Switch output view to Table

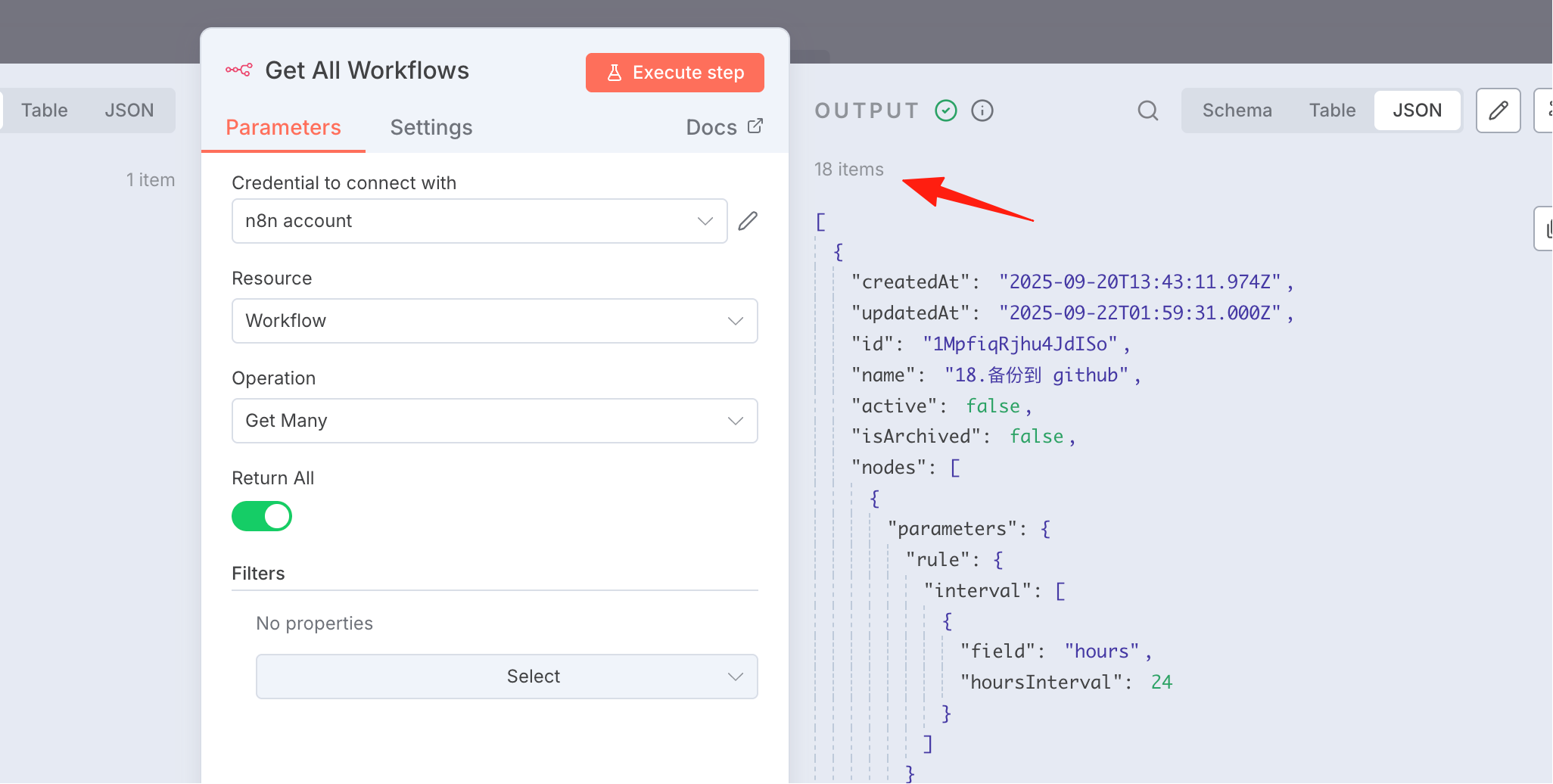[x=1332, y=110]
